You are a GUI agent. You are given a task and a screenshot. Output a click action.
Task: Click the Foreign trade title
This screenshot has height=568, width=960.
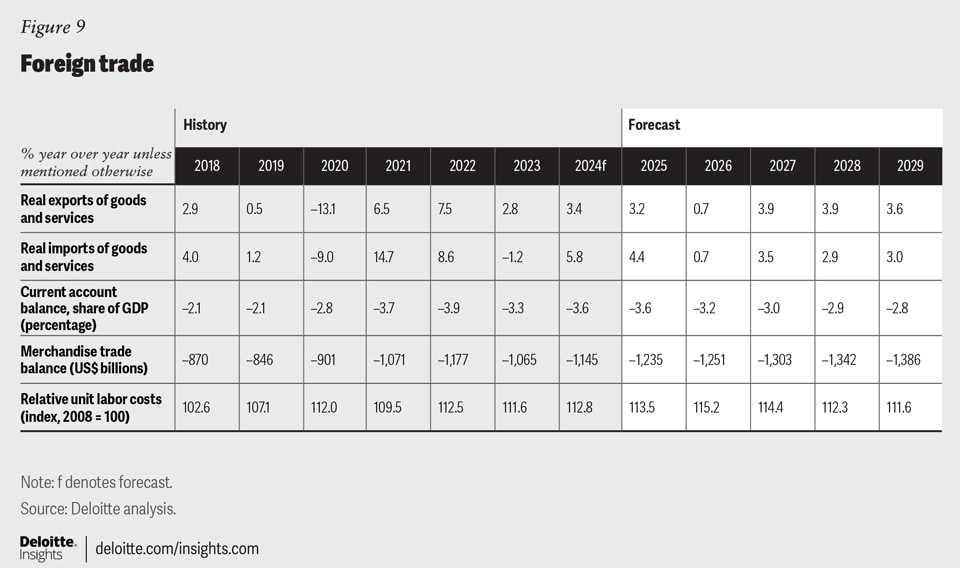click(x=87, y=64)
